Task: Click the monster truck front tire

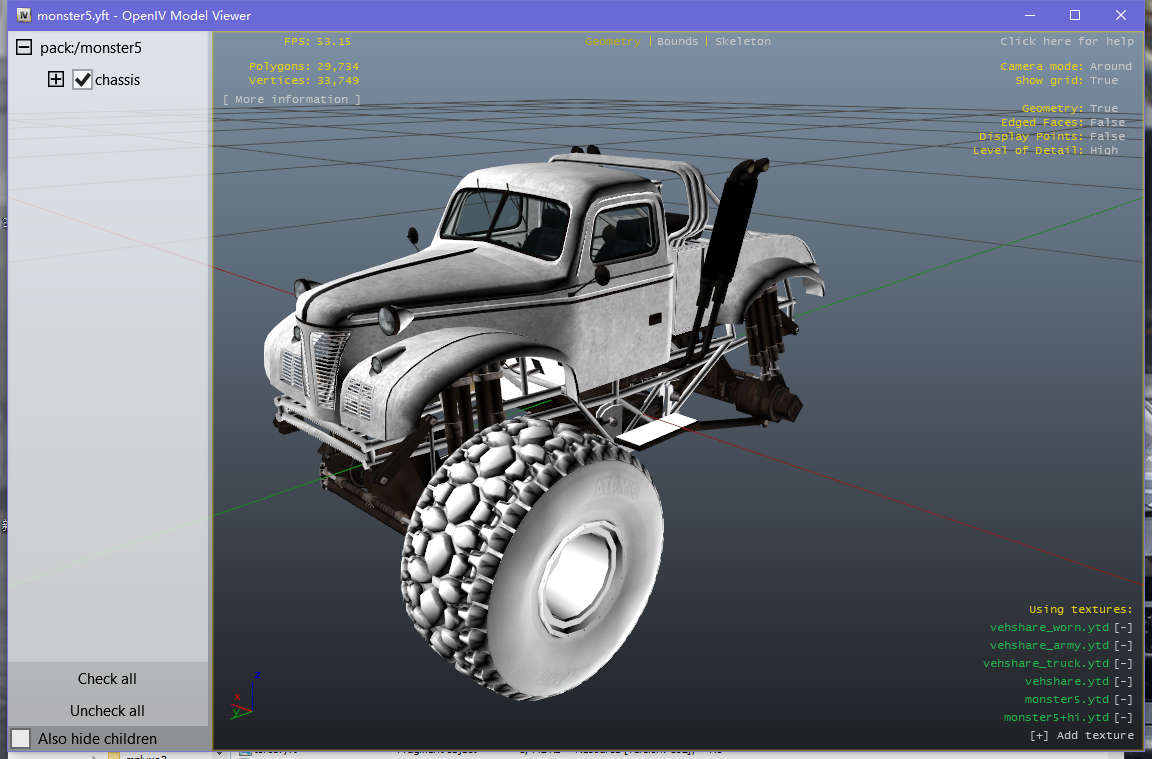Action: 533,558
